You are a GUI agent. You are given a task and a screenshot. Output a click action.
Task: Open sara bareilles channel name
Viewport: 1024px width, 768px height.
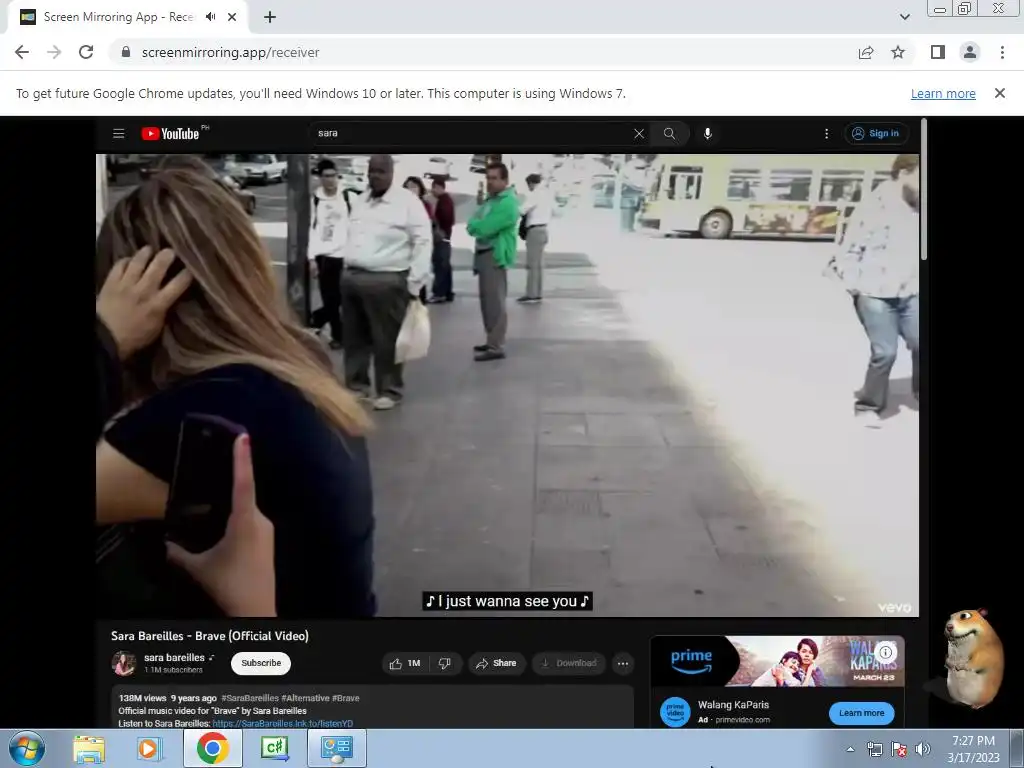pyautogui.click(x=174, y=657)
